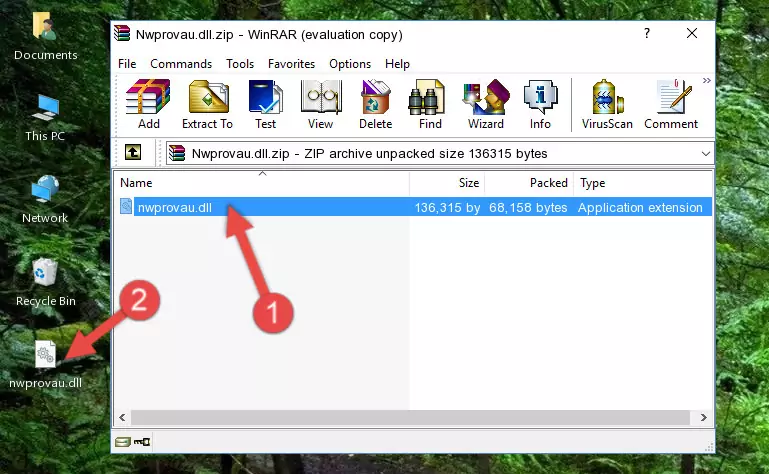769x474 pixels.
Task: Open the View tool
Action: coord(321,104)
